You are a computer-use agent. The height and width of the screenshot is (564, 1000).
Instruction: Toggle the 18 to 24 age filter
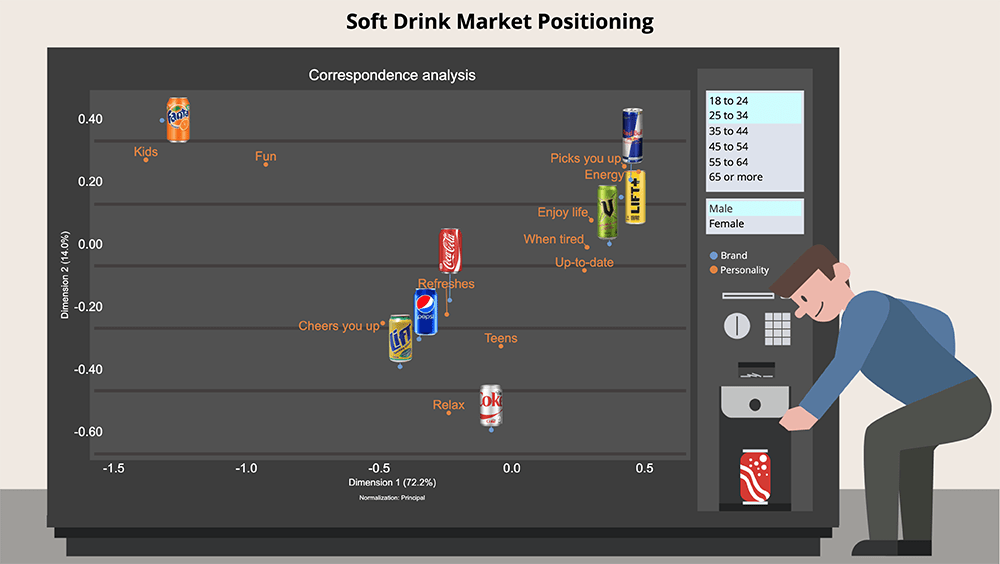click(753, 100)
